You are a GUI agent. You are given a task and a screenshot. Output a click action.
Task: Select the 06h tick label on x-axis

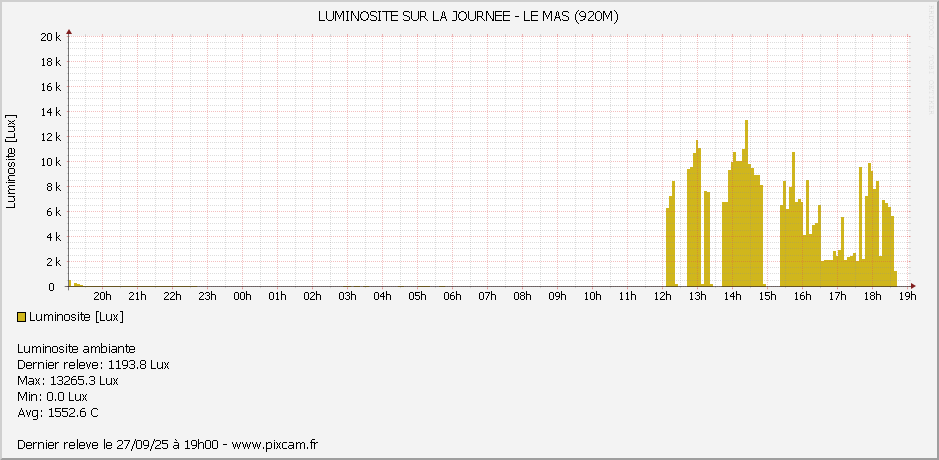[x=452, y=296]
